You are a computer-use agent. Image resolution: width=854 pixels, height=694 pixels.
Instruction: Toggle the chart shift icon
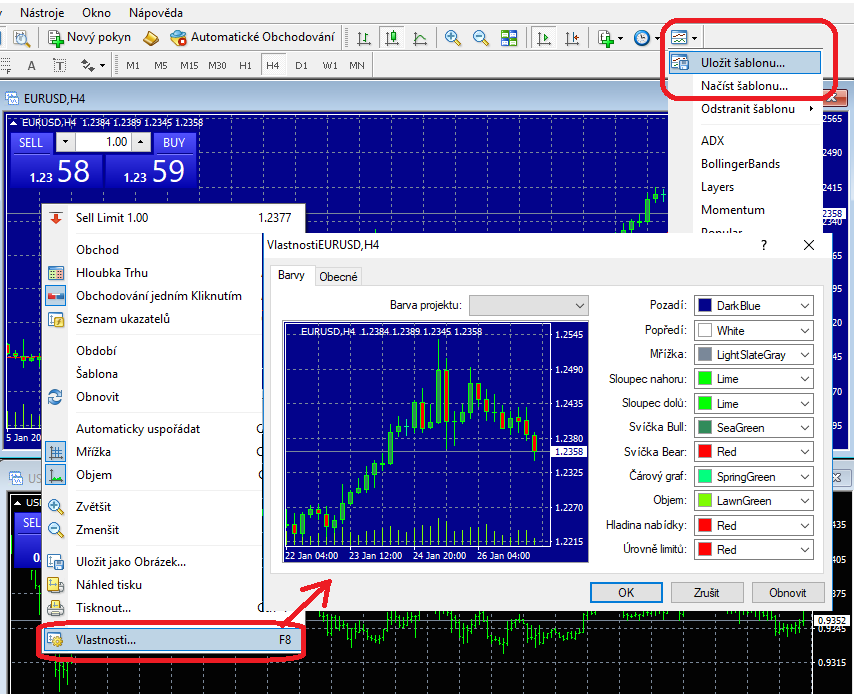coord(572,38)
